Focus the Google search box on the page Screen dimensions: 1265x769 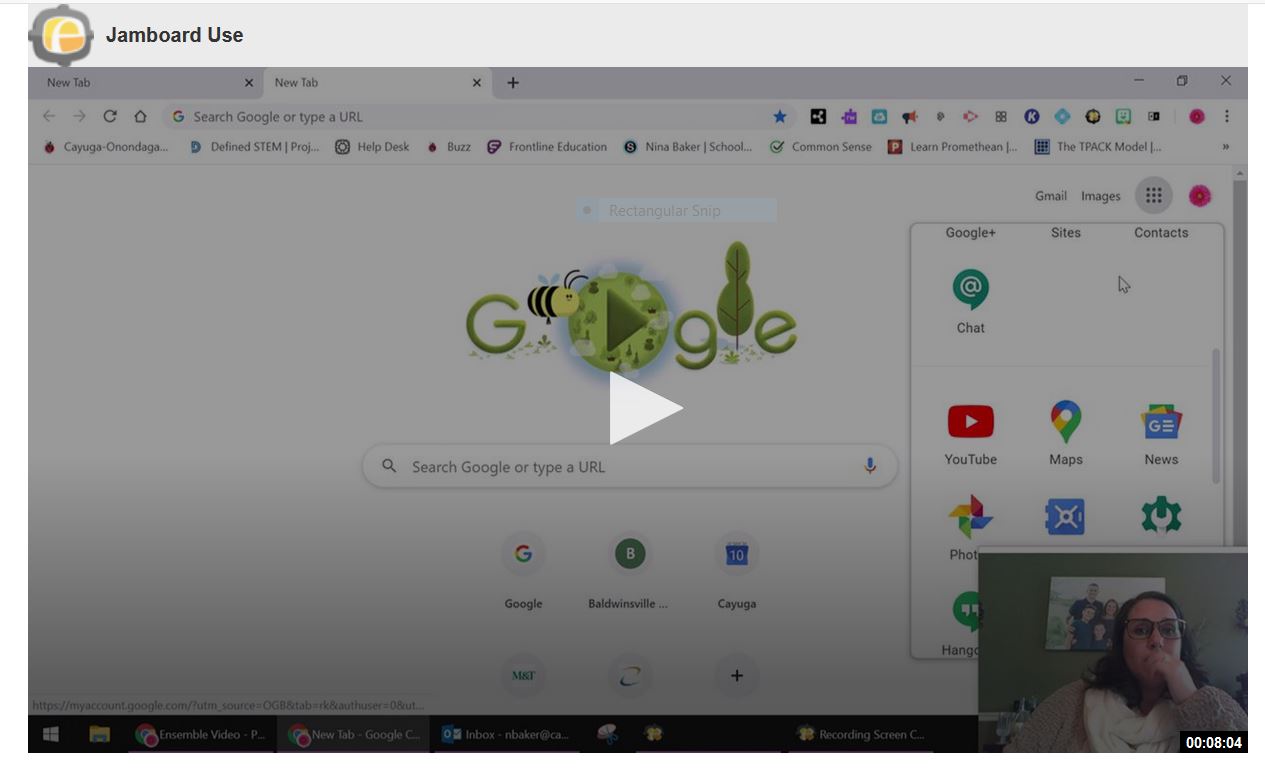point(629,467)
